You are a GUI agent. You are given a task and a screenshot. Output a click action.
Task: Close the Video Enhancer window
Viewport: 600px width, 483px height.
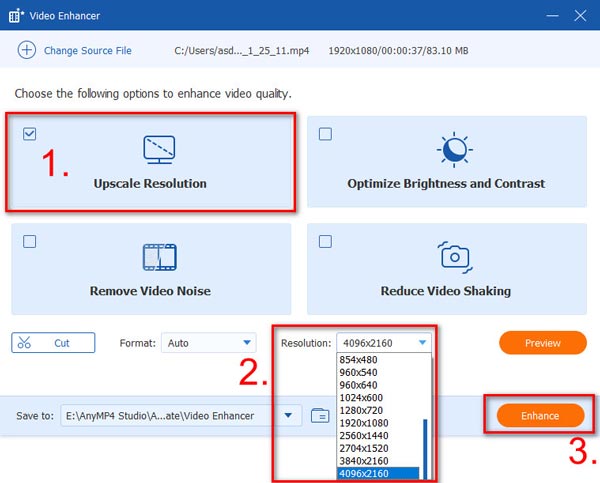coord(580,16)
